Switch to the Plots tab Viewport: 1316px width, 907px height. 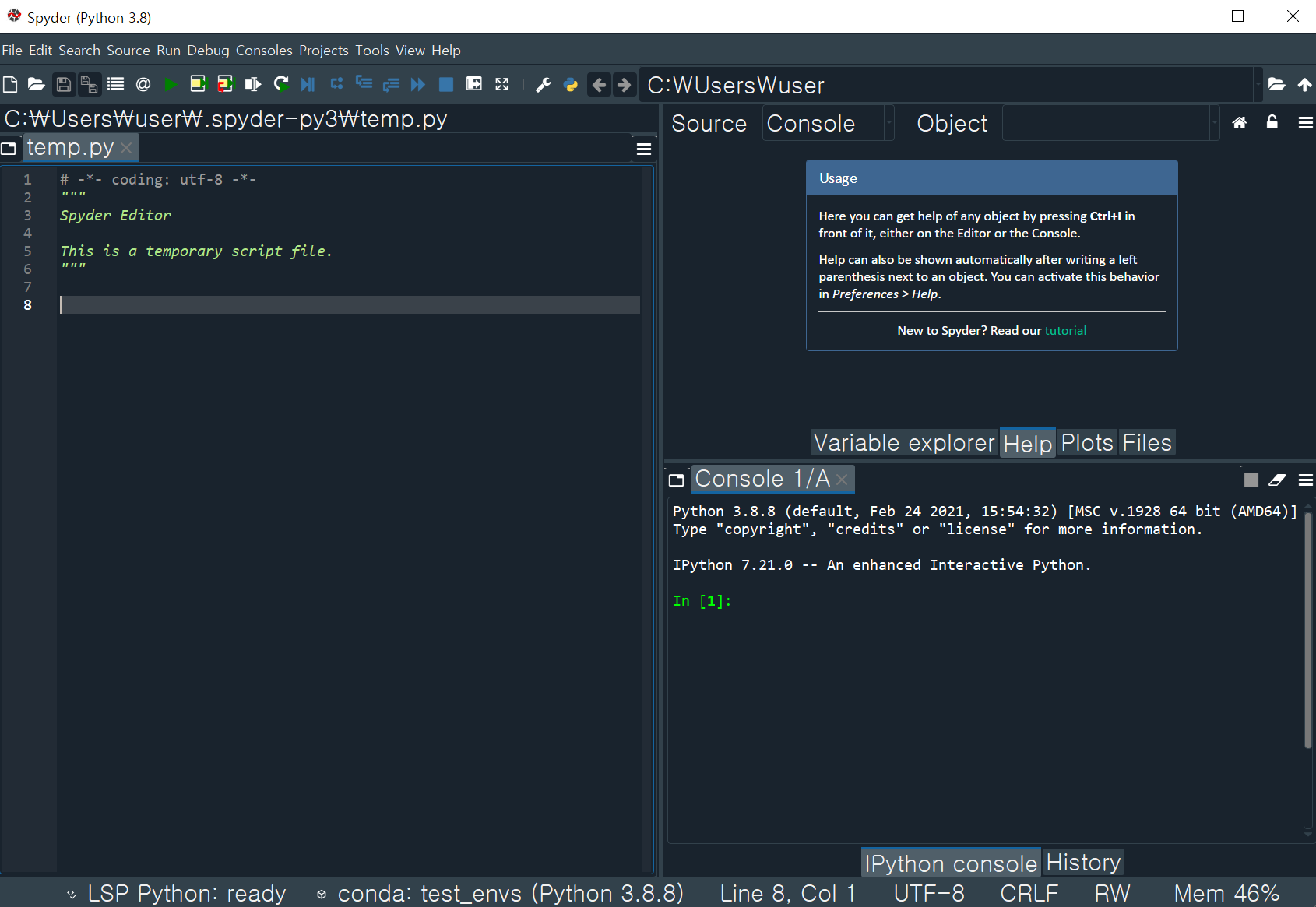point(1087,442)
